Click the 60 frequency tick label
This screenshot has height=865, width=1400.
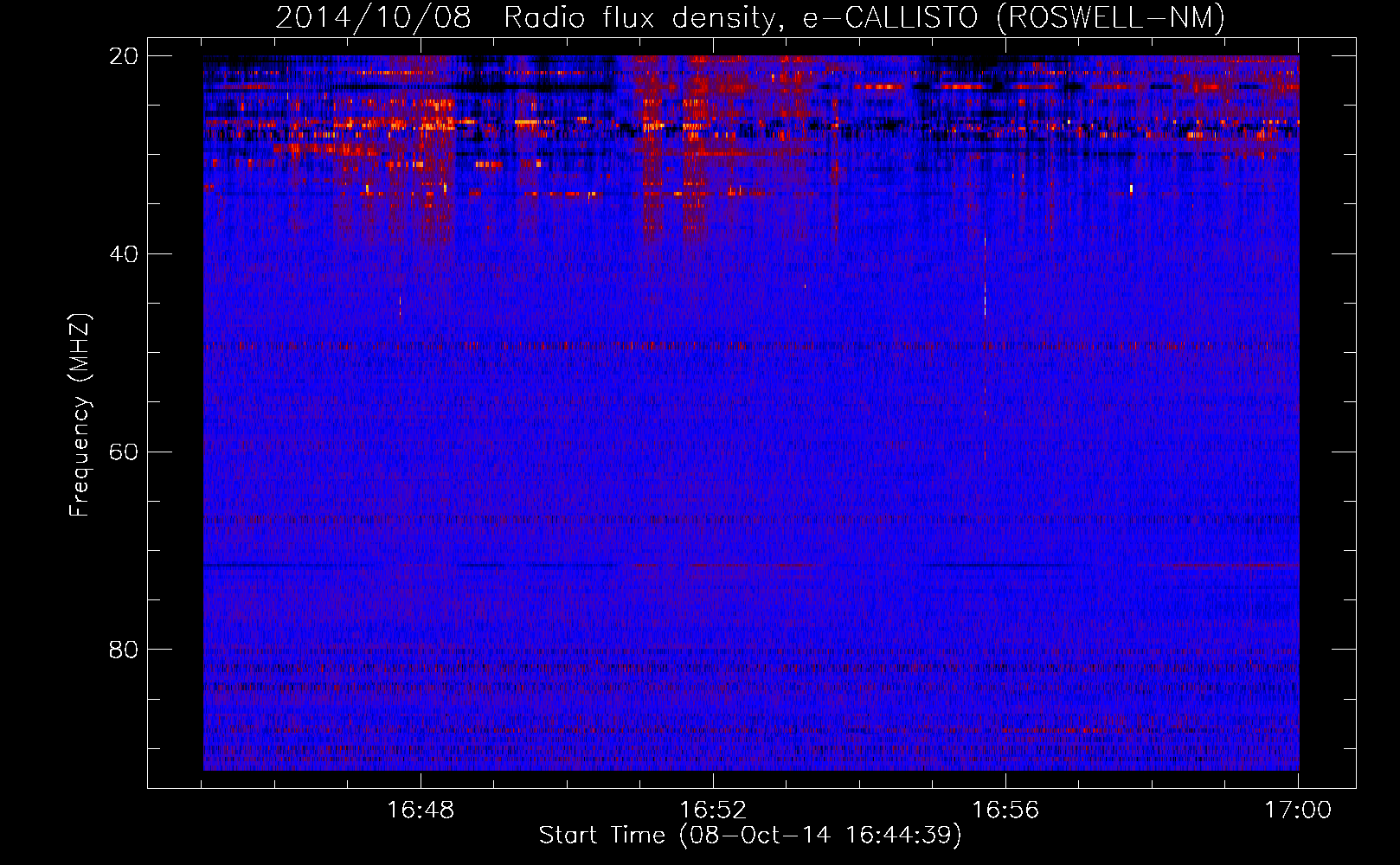124,452
